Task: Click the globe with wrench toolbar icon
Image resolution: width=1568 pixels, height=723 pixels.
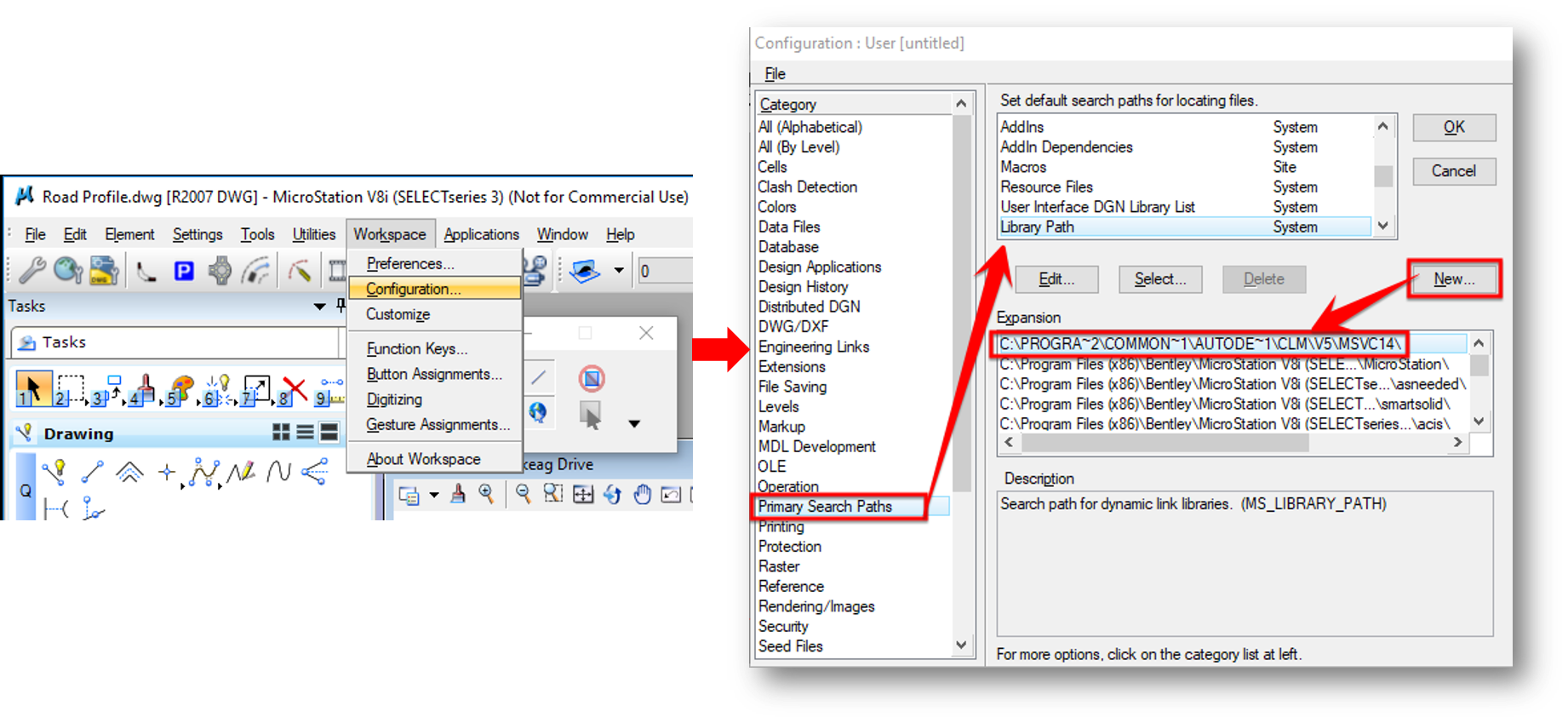Action: click(68, 270)
